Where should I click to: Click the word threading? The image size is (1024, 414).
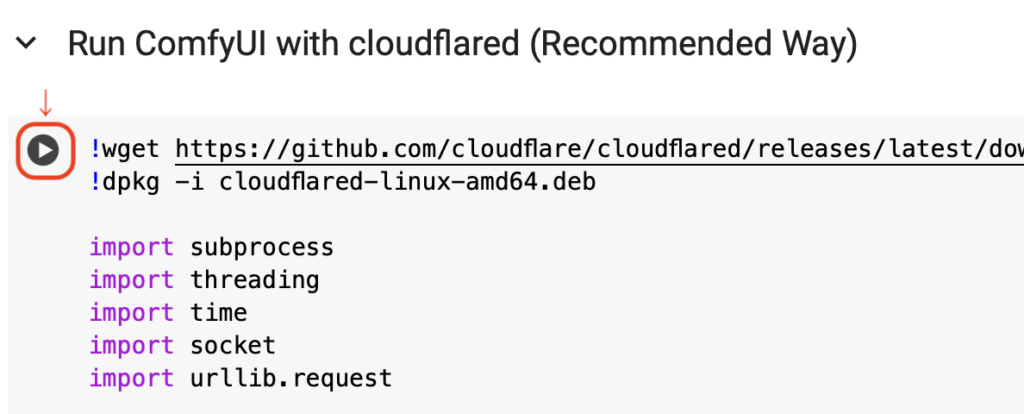coord(255,280)
